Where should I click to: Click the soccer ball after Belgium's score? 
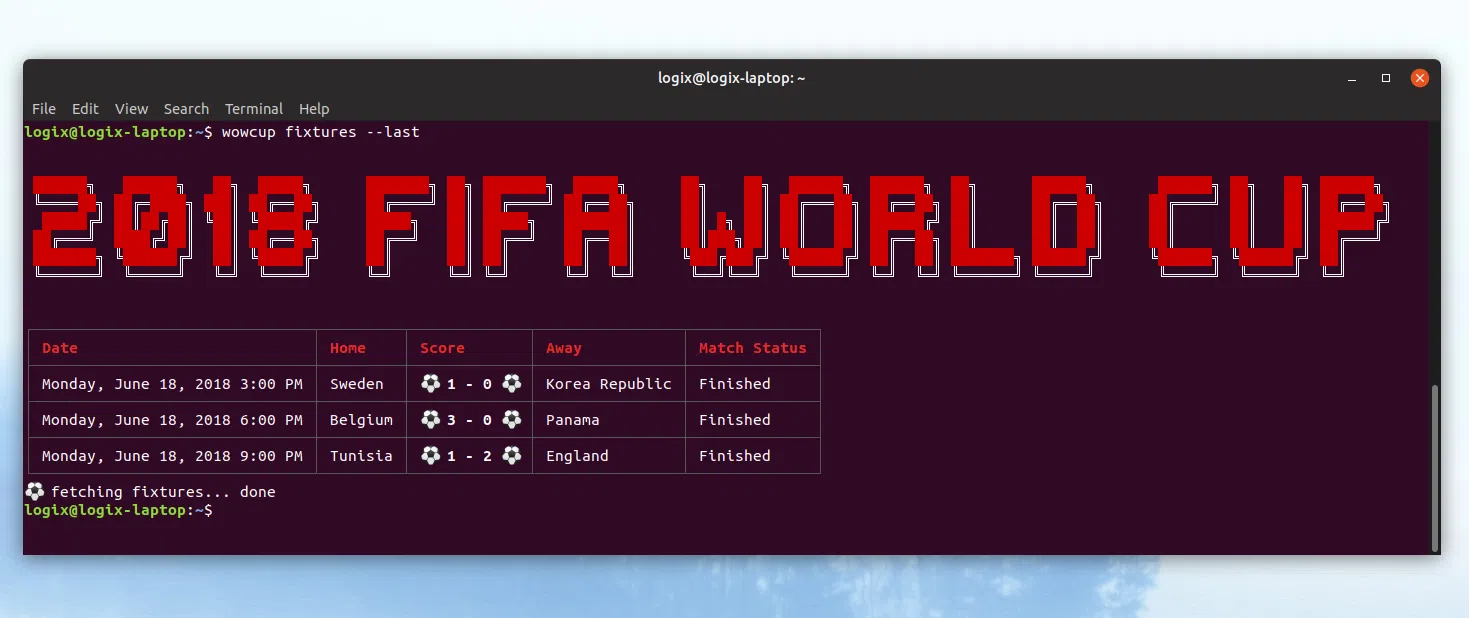tap(511, 419)
